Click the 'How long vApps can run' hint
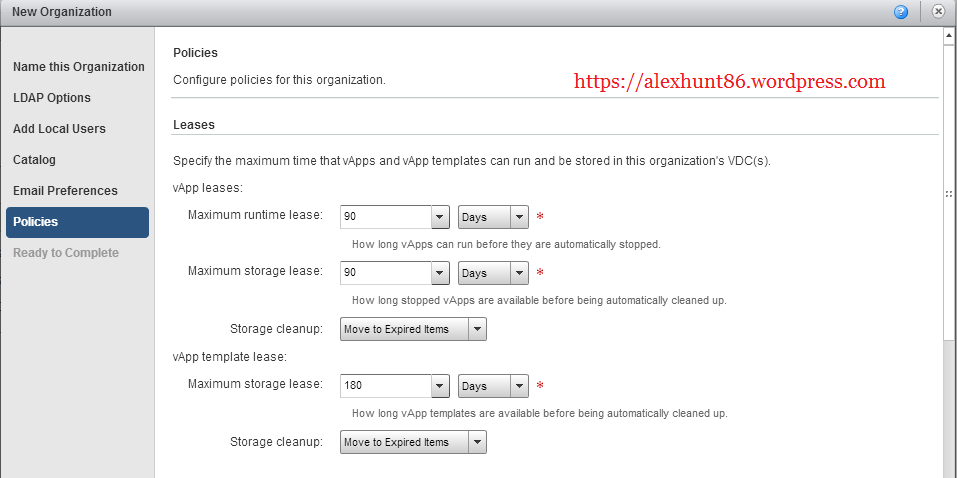This screenshot has height=478, width=957. pyautogui.click(x=507, y=245)
